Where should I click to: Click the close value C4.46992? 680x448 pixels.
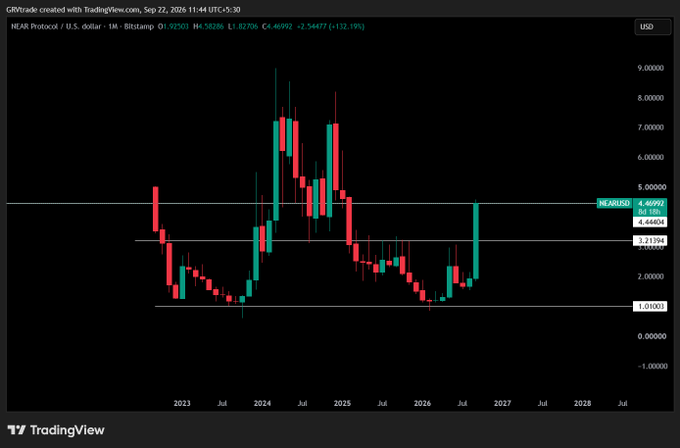point(277,26)
